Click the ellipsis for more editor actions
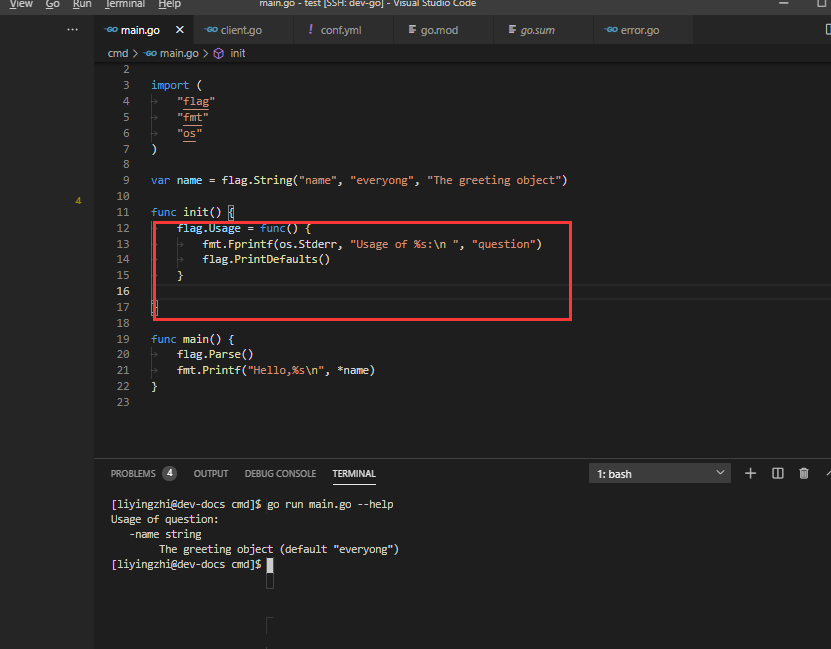Viewport: 831px width, 649px height. [71, 28]
